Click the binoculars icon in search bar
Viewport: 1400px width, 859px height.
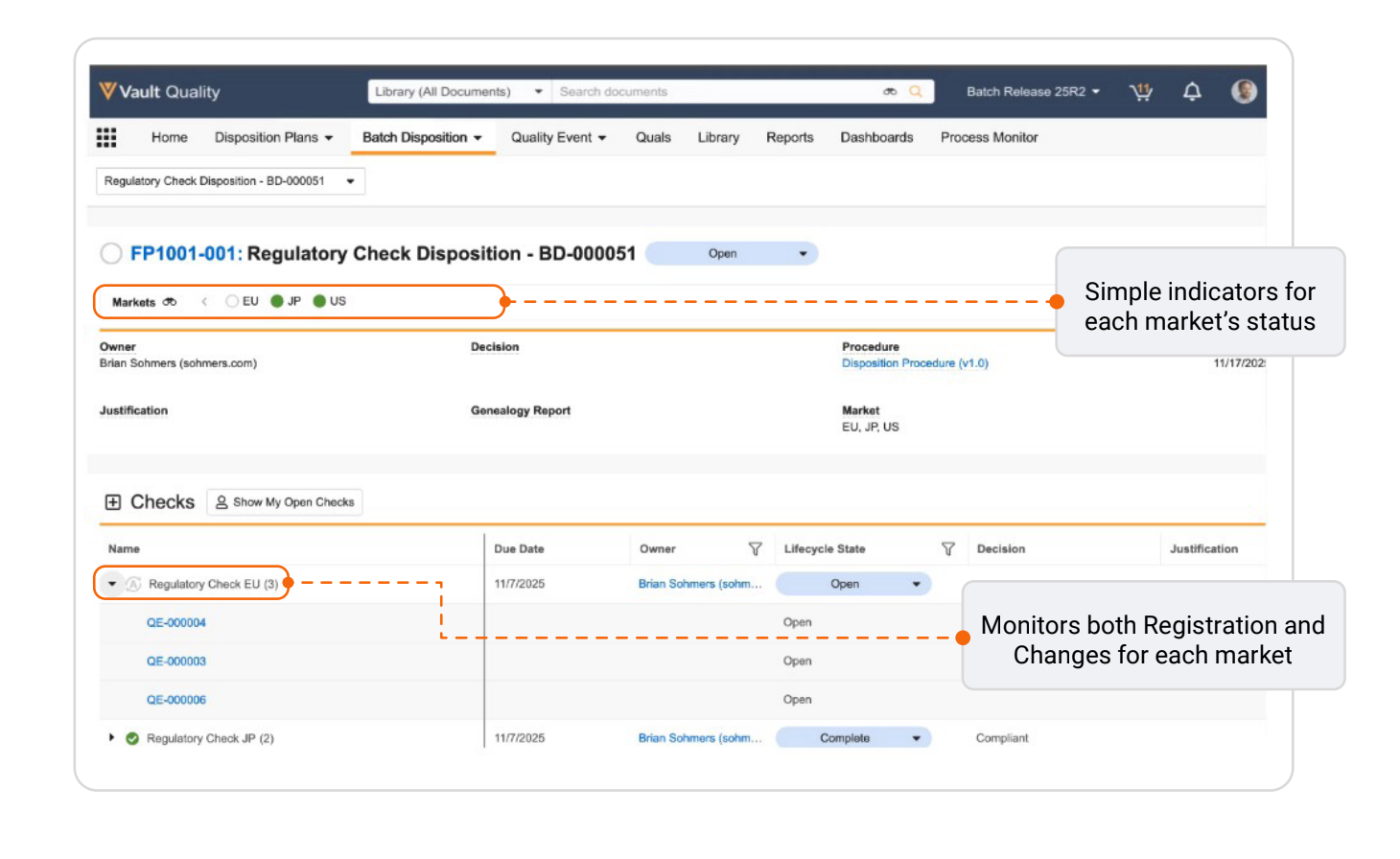[890, 91]
